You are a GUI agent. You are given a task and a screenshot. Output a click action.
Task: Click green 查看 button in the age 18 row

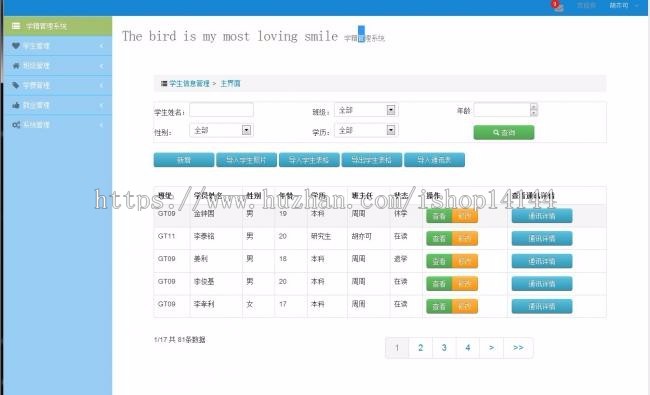click(x=439, y=261)
